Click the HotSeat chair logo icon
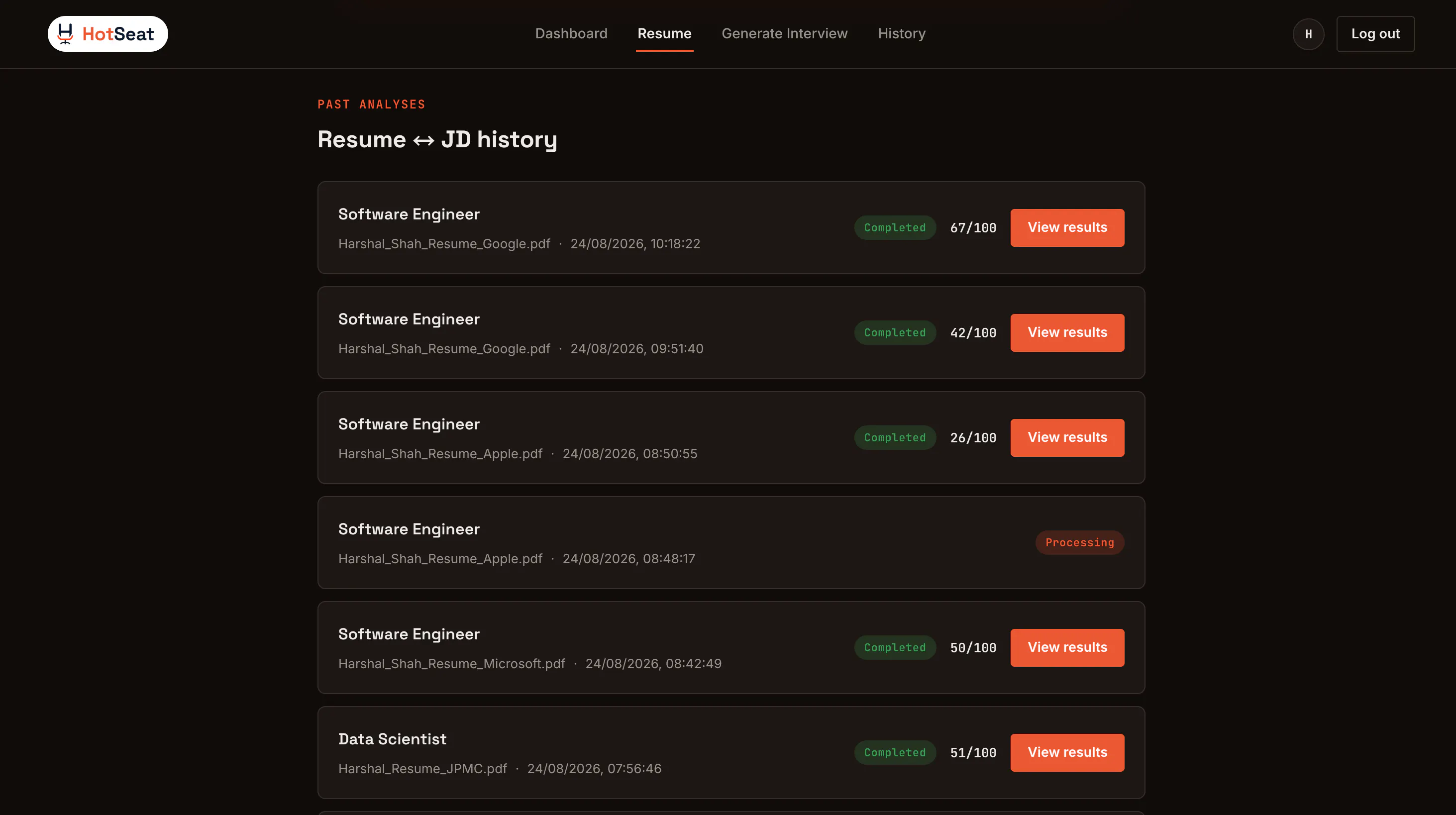 point(66,34)
